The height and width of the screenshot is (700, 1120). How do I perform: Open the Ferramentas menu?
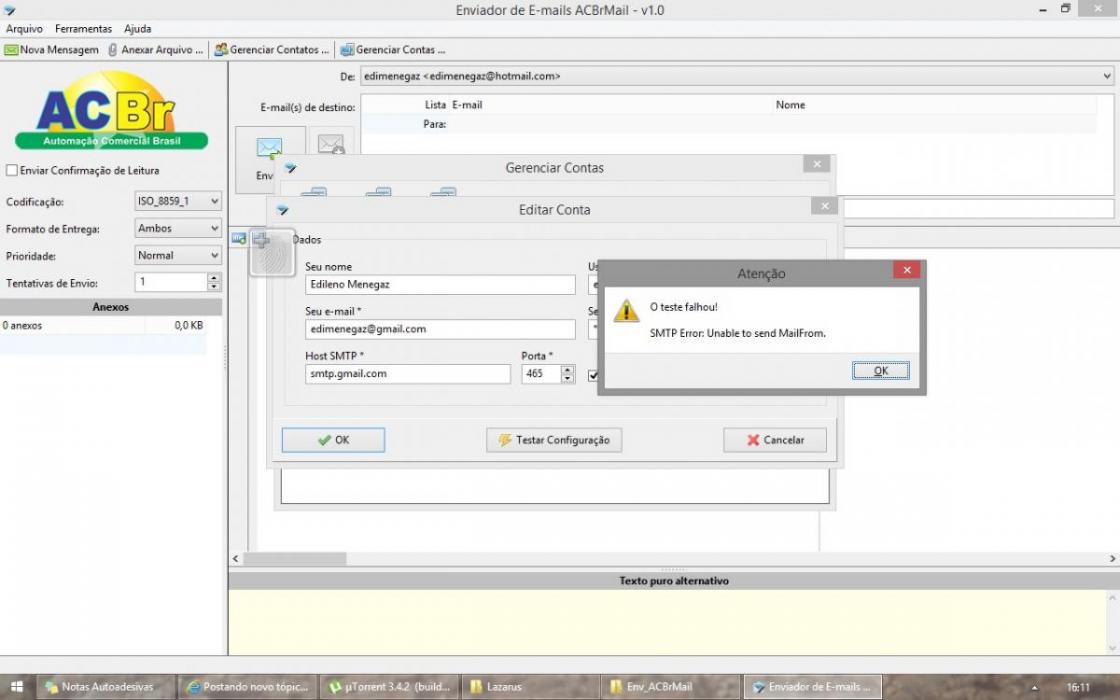click(x=84, y=29)
